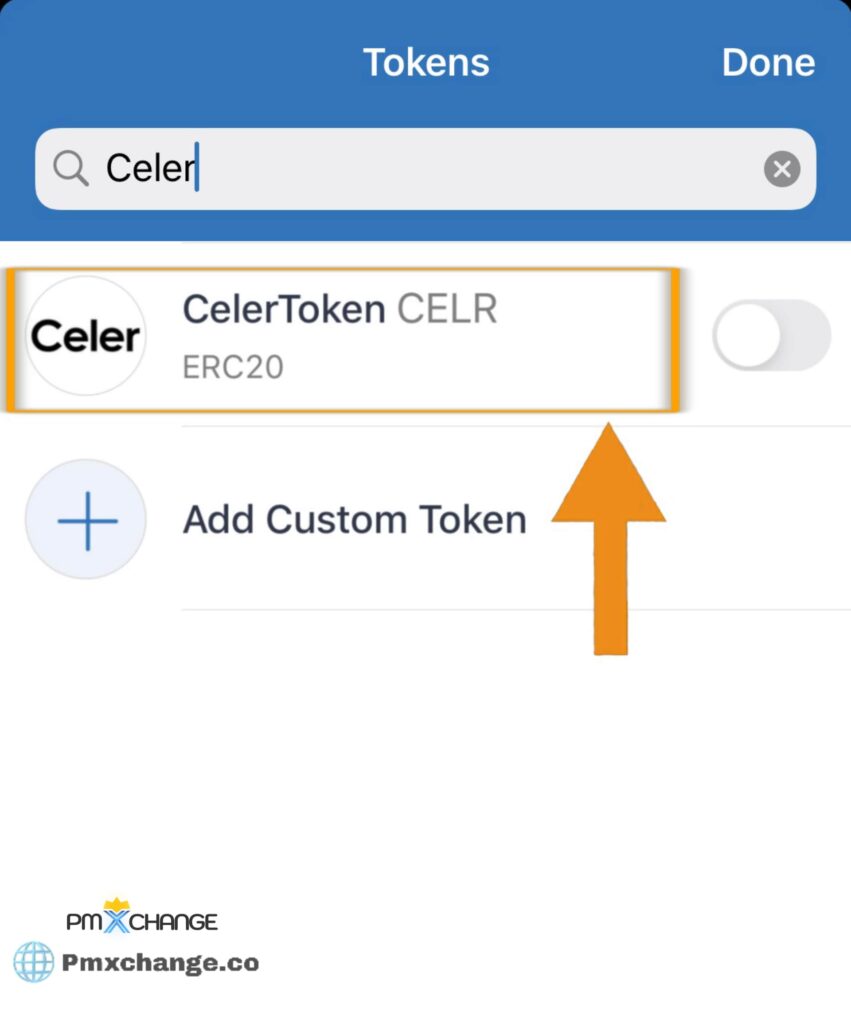The height and width of the screenshot is (1024, 851).
Task: Click the white knob of CelerToken switch
Action: pos(748,335)
